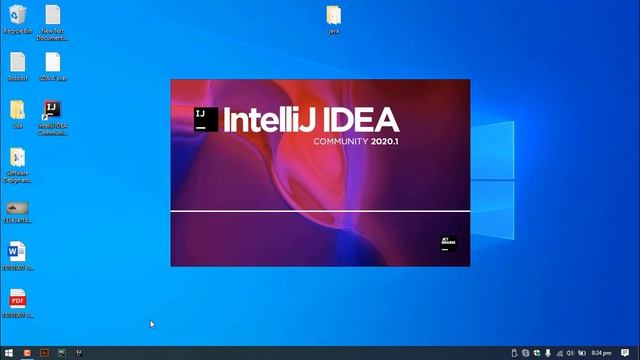Viewport: 640px width, 360px height.
Task: Click the dark red app icon in taskbar
Action: click(44, 353)
